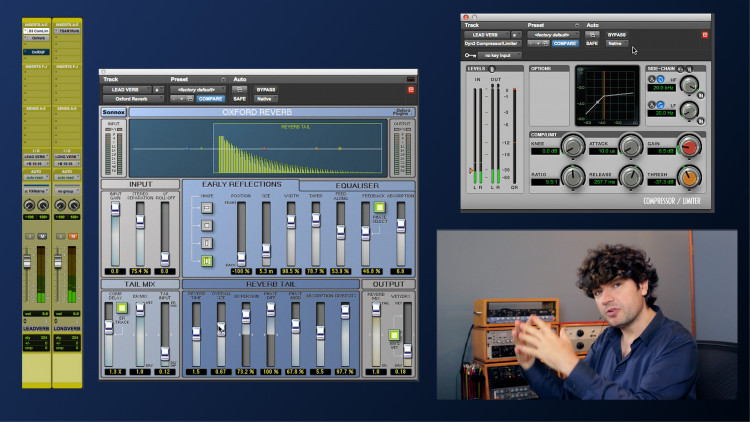The height and width of the screenshot is (422, 750).
Task: Open the Oxford Reverb plugin selector dropdown
Action: pos(132,99)
